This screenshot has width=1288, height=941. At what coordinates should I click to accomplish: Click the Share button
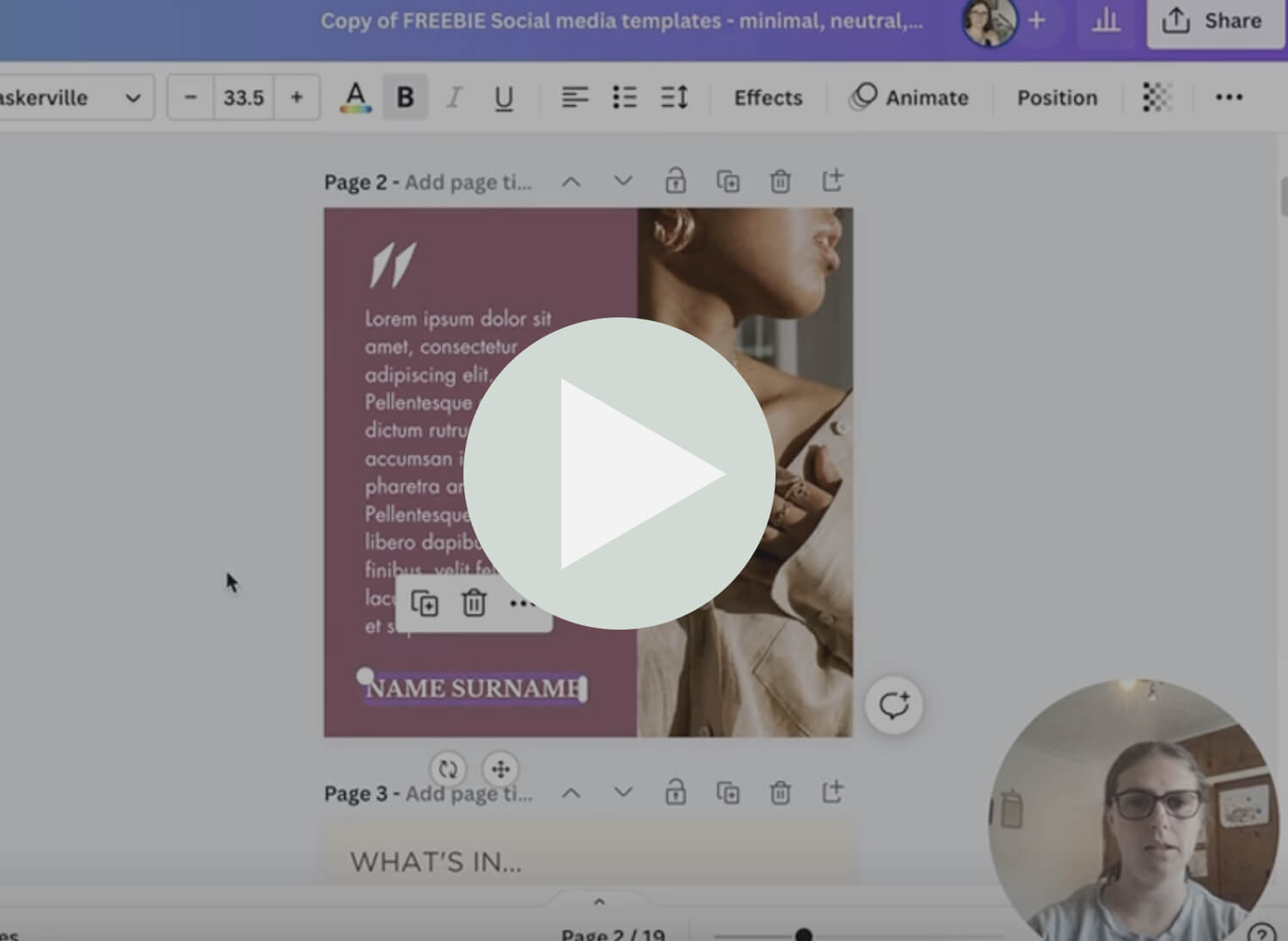[x=1213, y=22]
